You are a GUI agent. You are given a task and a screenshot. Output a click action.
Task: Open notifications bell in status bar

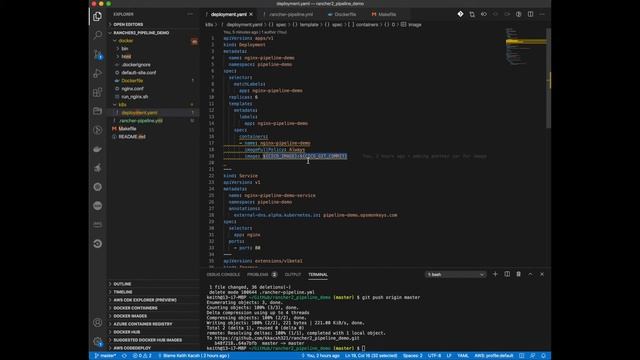click(x=543, y=356)
